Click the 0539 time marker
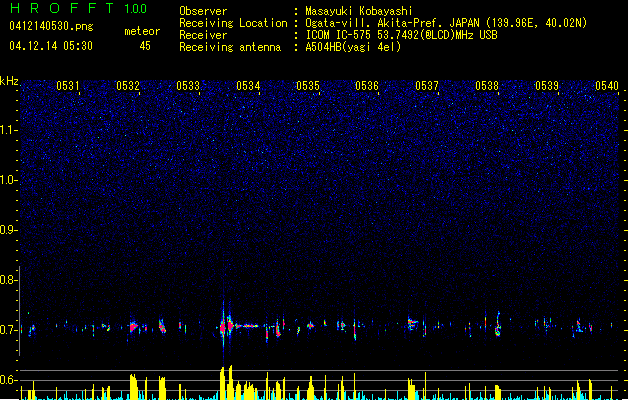Screen dimensions: 629x400 pyautogui.click(x=547, y=85)
